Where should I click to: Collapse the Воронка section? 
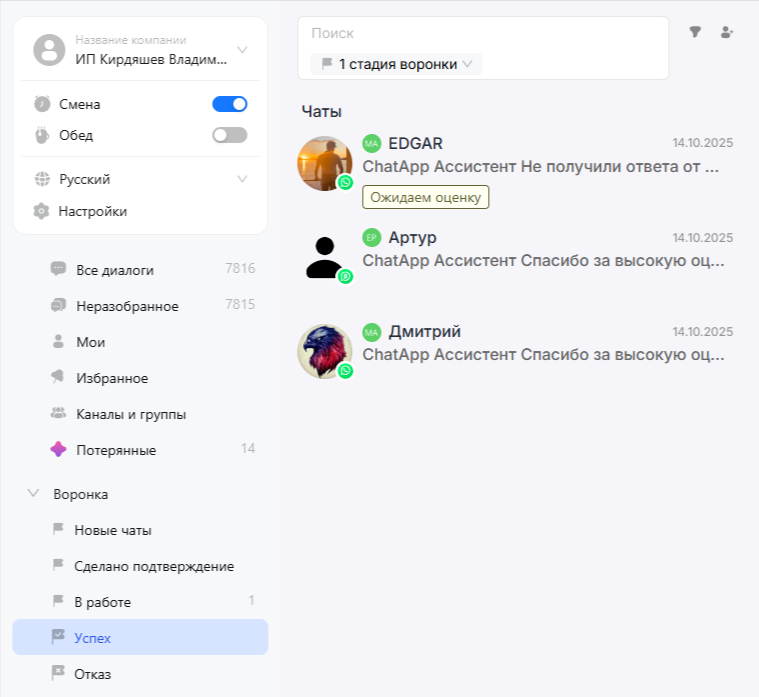33,494
